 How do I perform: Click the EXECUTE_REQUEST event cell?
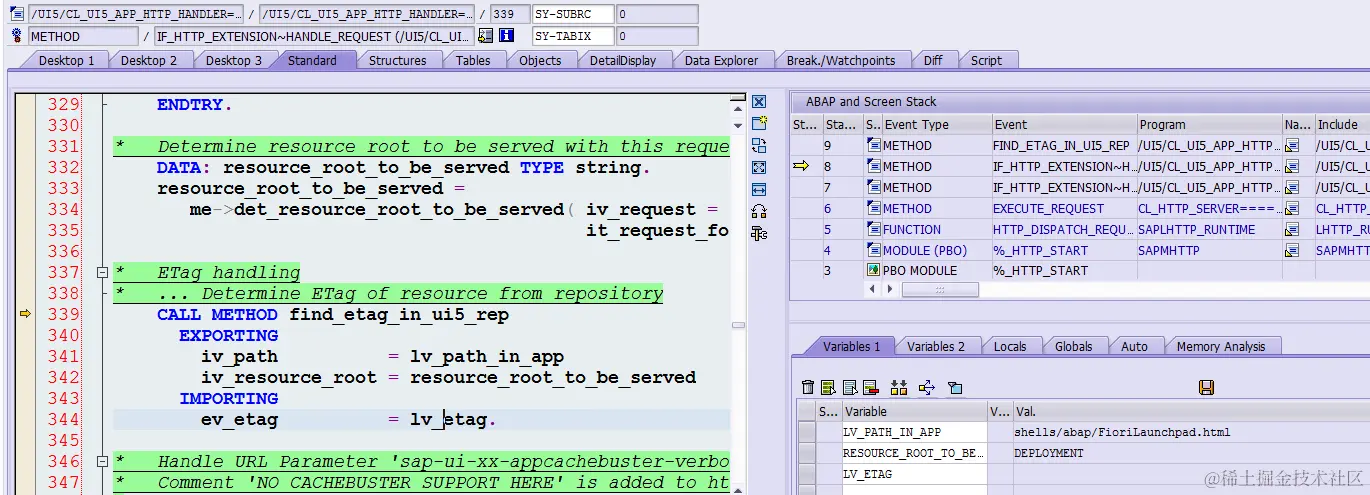[x=1063, y=209]
